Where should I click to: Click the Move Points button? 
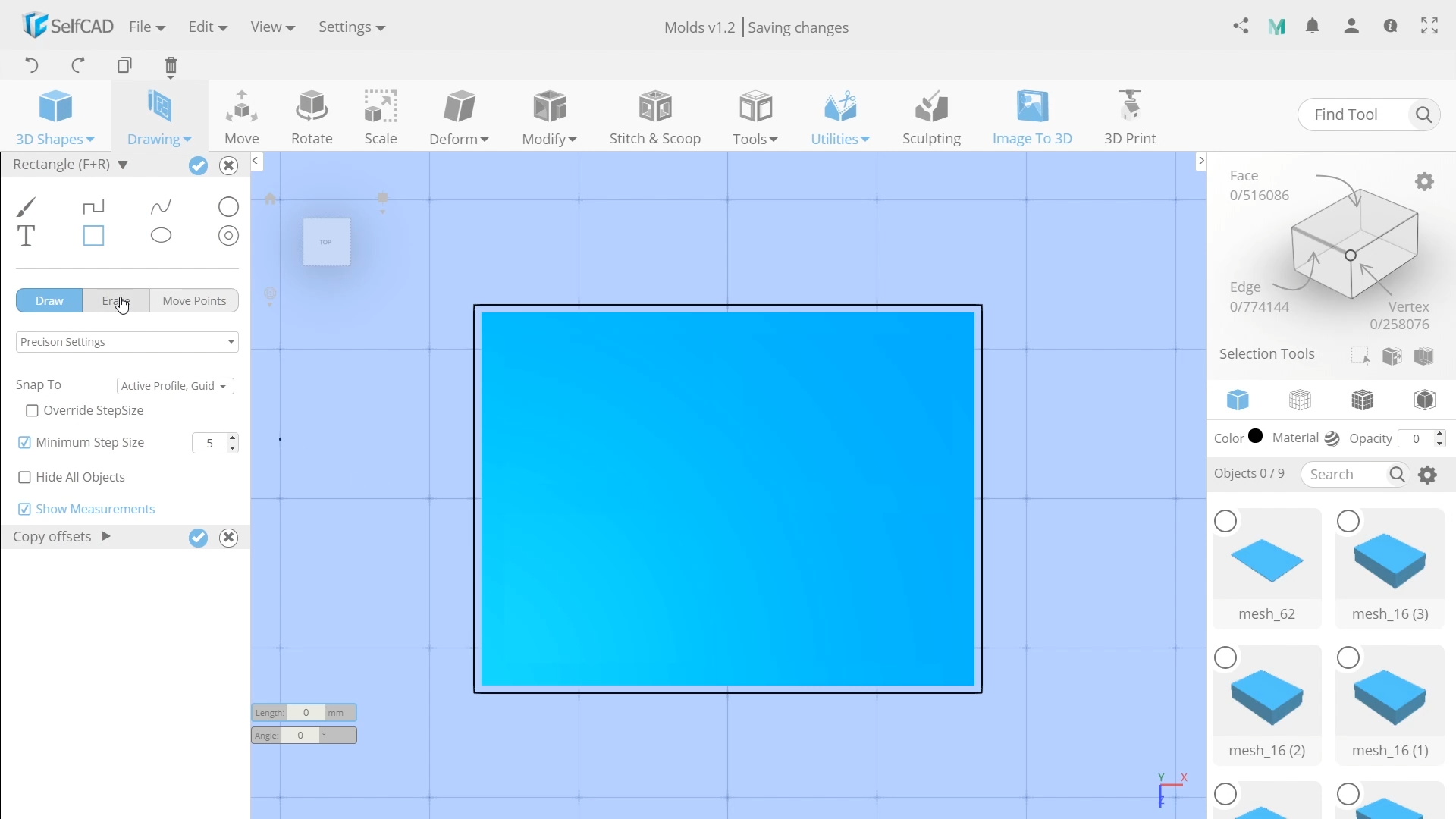pyautogui.click(x=193, y=300)
